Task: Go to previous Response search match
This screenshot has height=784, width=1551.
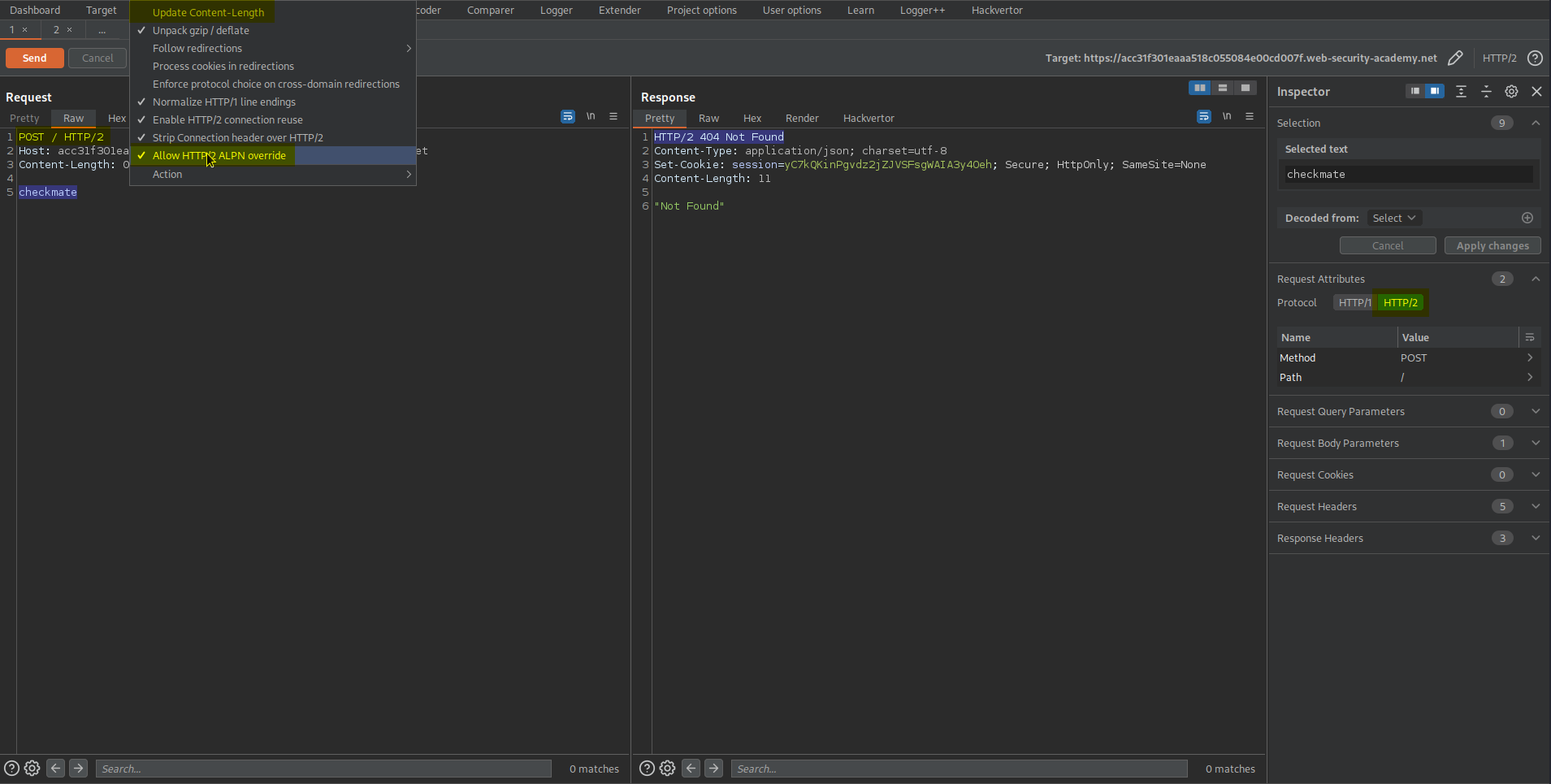Action: pos(691,768)
